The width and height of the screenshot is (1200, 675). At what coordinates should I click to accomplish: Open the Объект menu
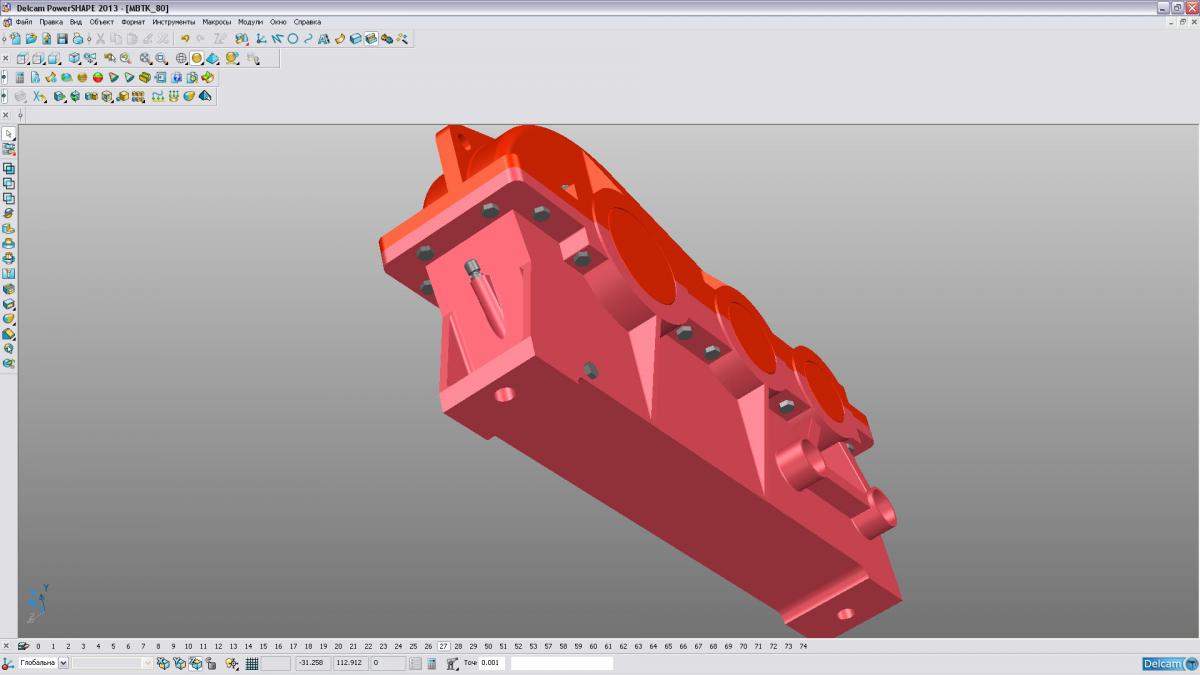click(101, 21)
